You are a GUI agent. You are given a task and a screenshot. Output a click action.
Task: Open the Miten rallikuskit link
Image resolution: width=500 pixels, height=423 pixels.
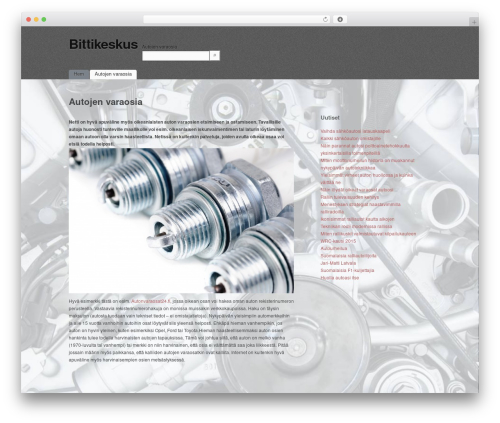(368, 234)
